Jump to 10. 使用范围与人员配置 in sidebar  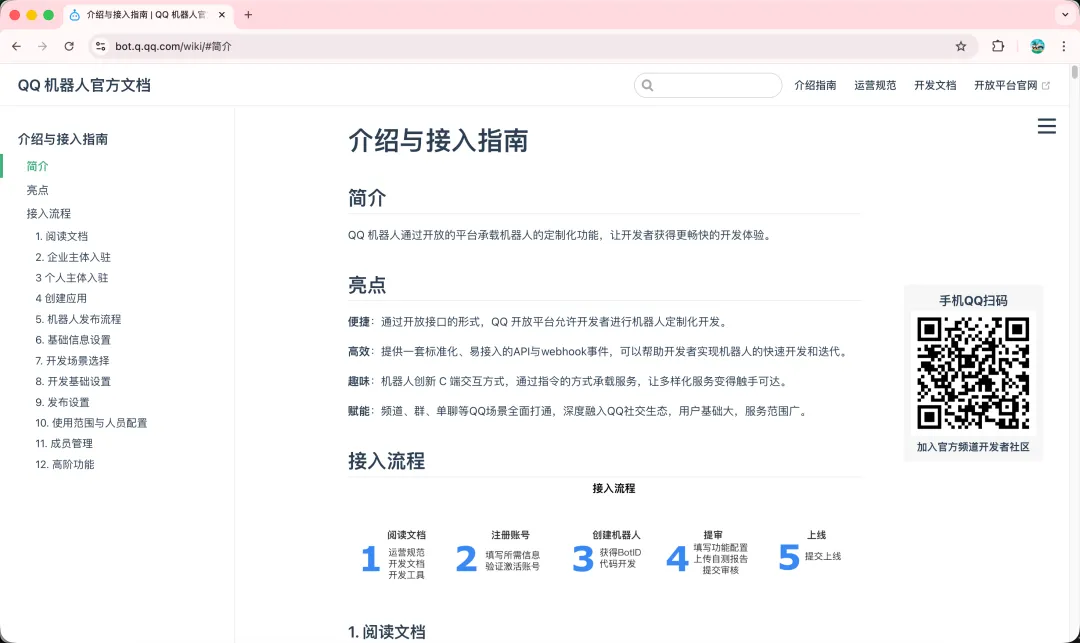tap(91, 423)
